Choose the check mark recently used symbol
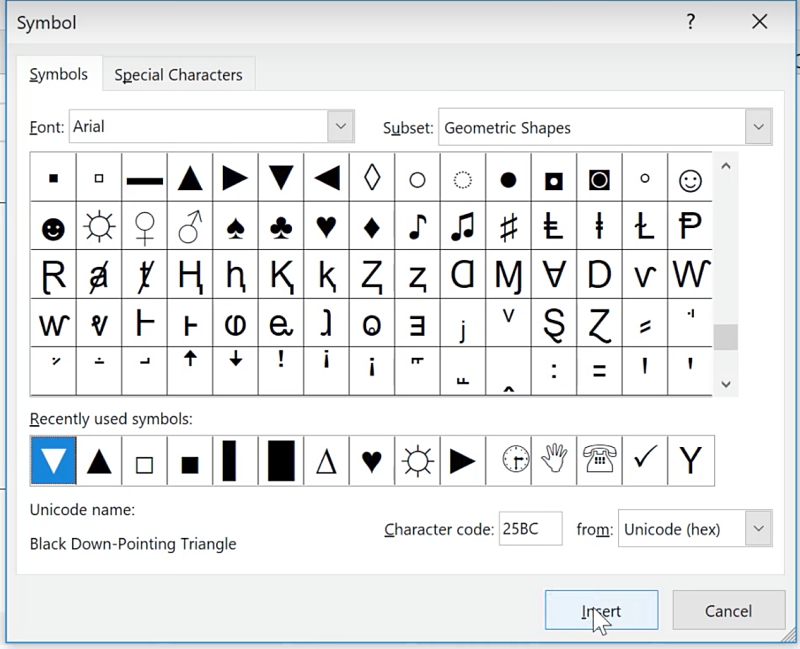This screenshot has height=649, width=800. pos(645,461)
